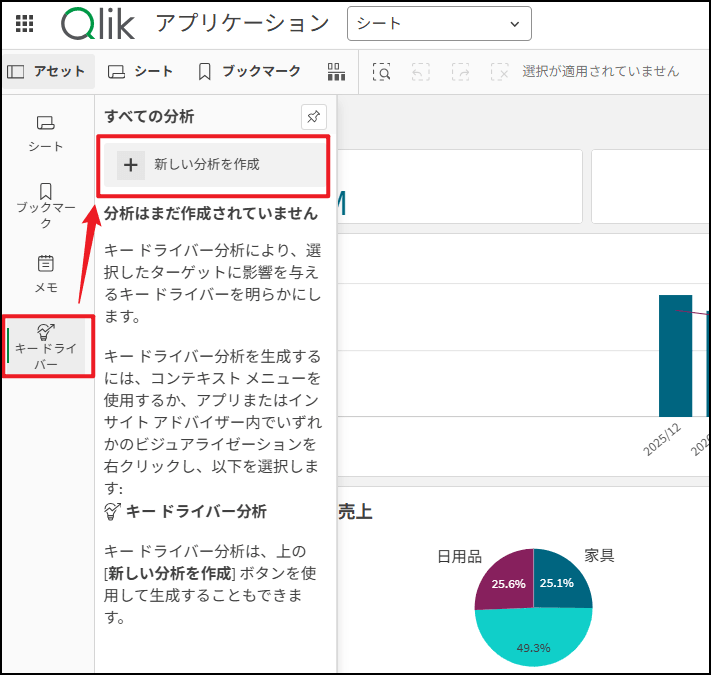Open the app launcher grid menu
Viewport: 711px width, 675px height.
tap(25, 23)
